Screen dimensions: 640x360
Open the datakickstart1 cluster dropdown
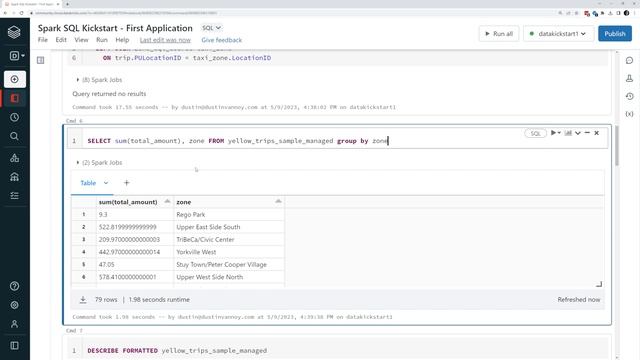pos(558,33)
